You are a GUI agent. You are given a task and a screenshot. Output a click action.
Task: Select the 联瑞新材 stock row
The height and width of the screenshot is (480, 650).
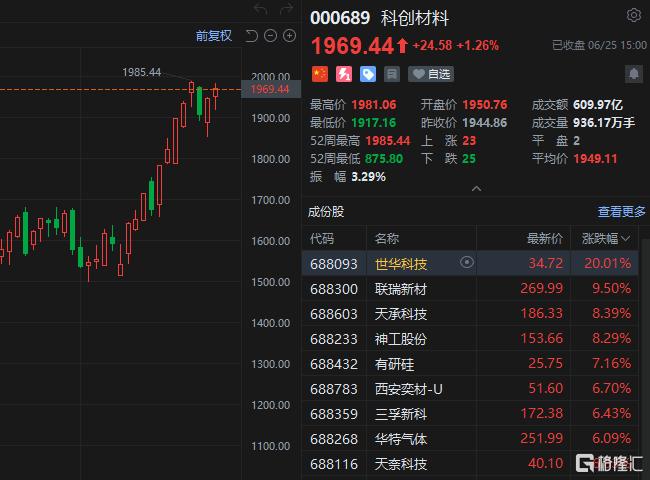470,288
